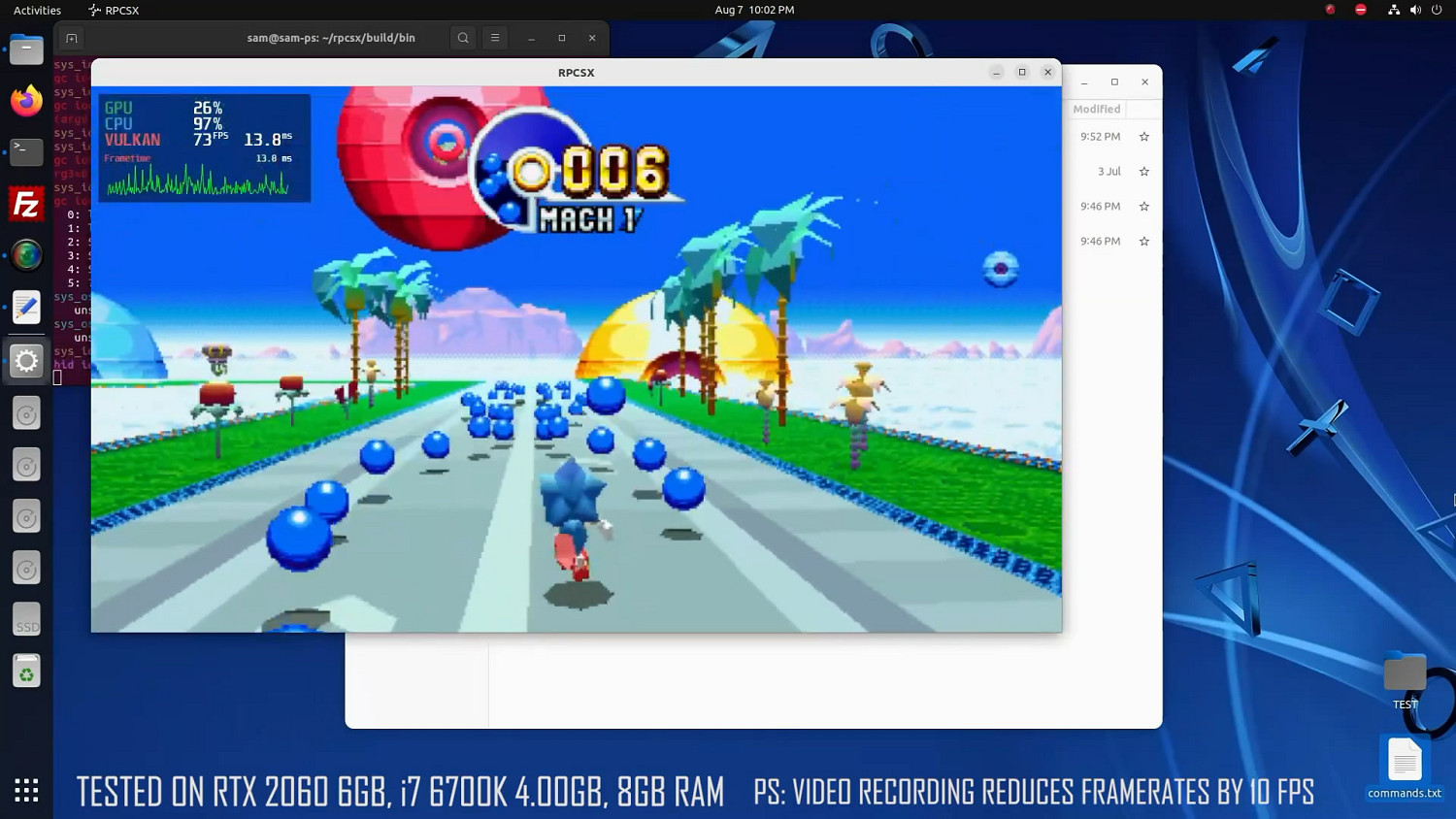Screen dimensions: 1456x819
Task: Open the terminal hamburger menu
Action: coord(495,38)
